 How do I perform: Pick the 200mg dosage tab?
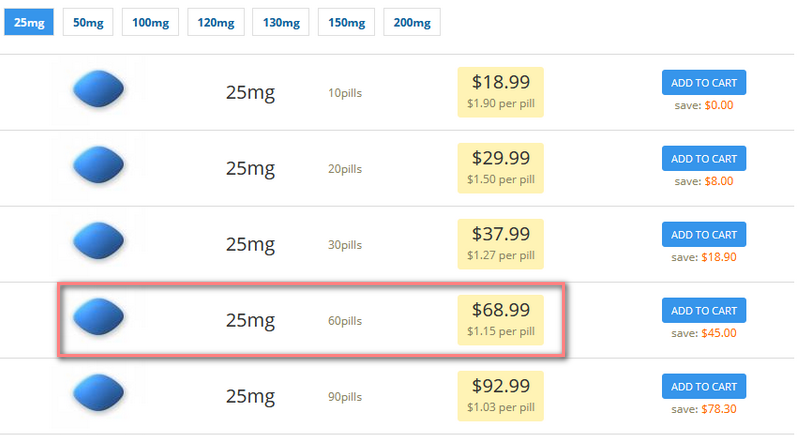click(412, 22)
